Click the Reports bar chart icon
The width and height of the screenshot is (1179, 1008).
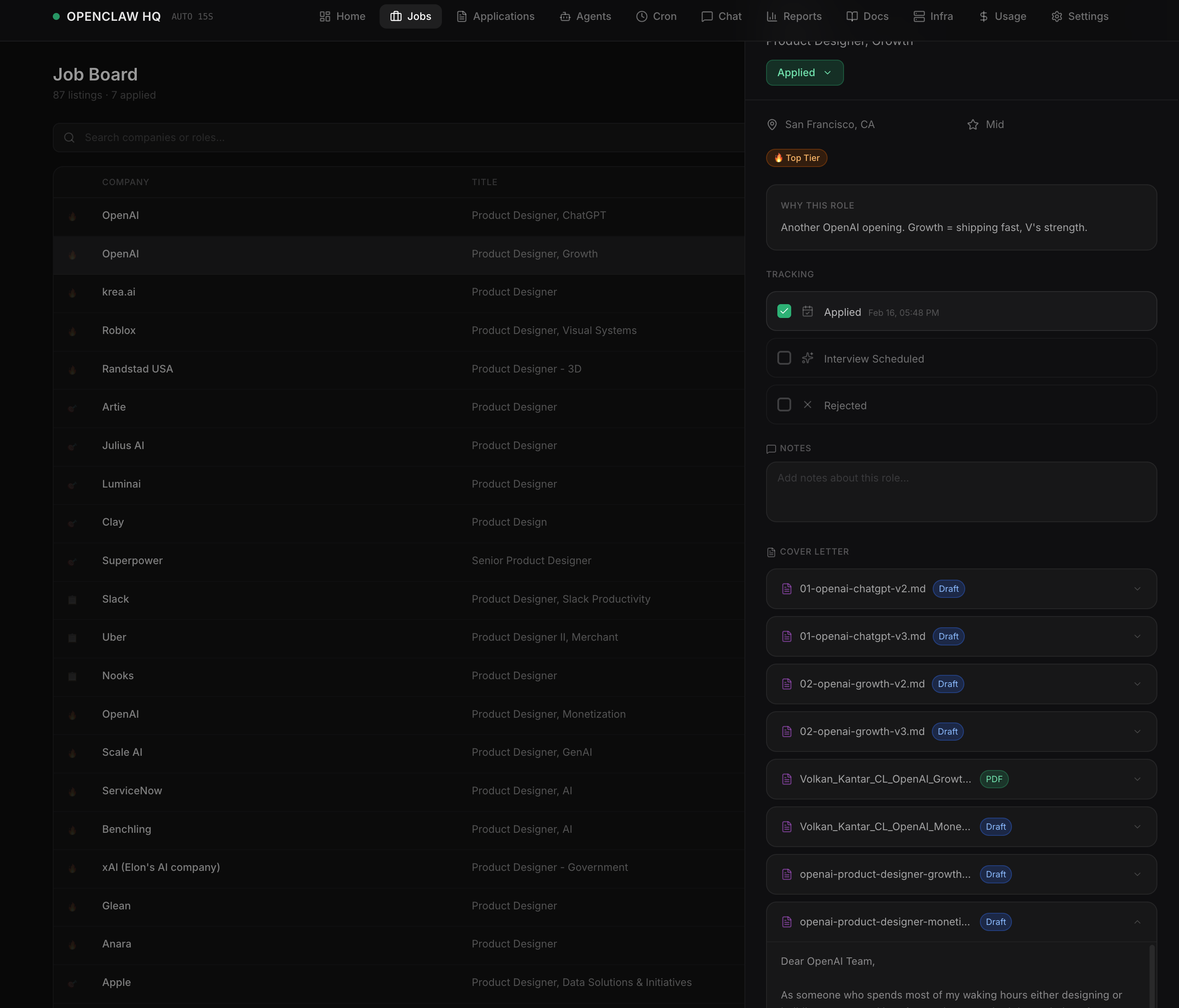(x=772, y=16)
